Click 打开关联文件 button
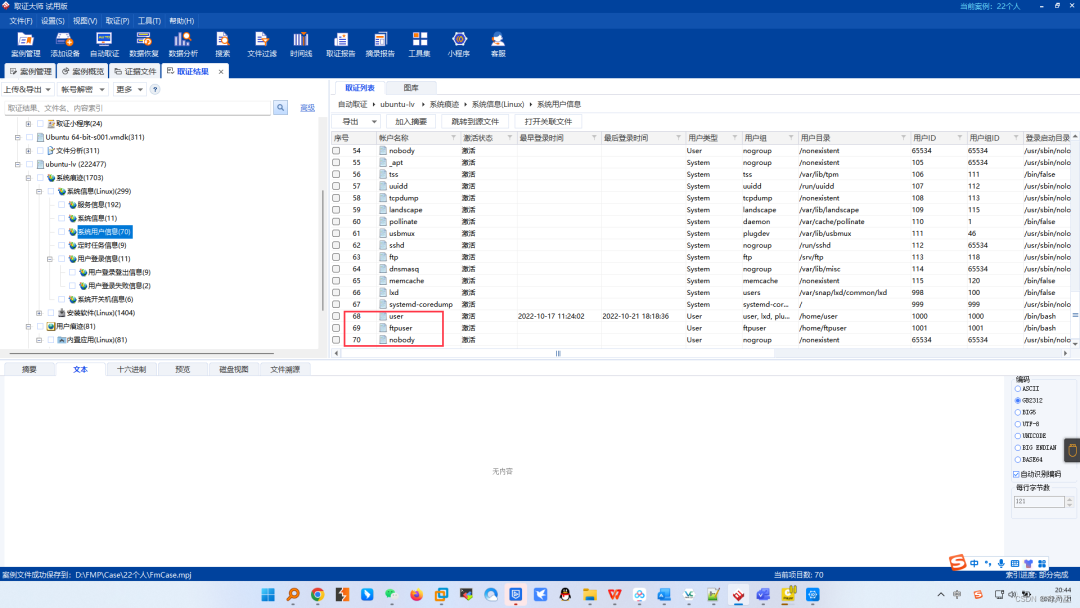This screenshot has width=1080, height=608. [x=548, y=121]
